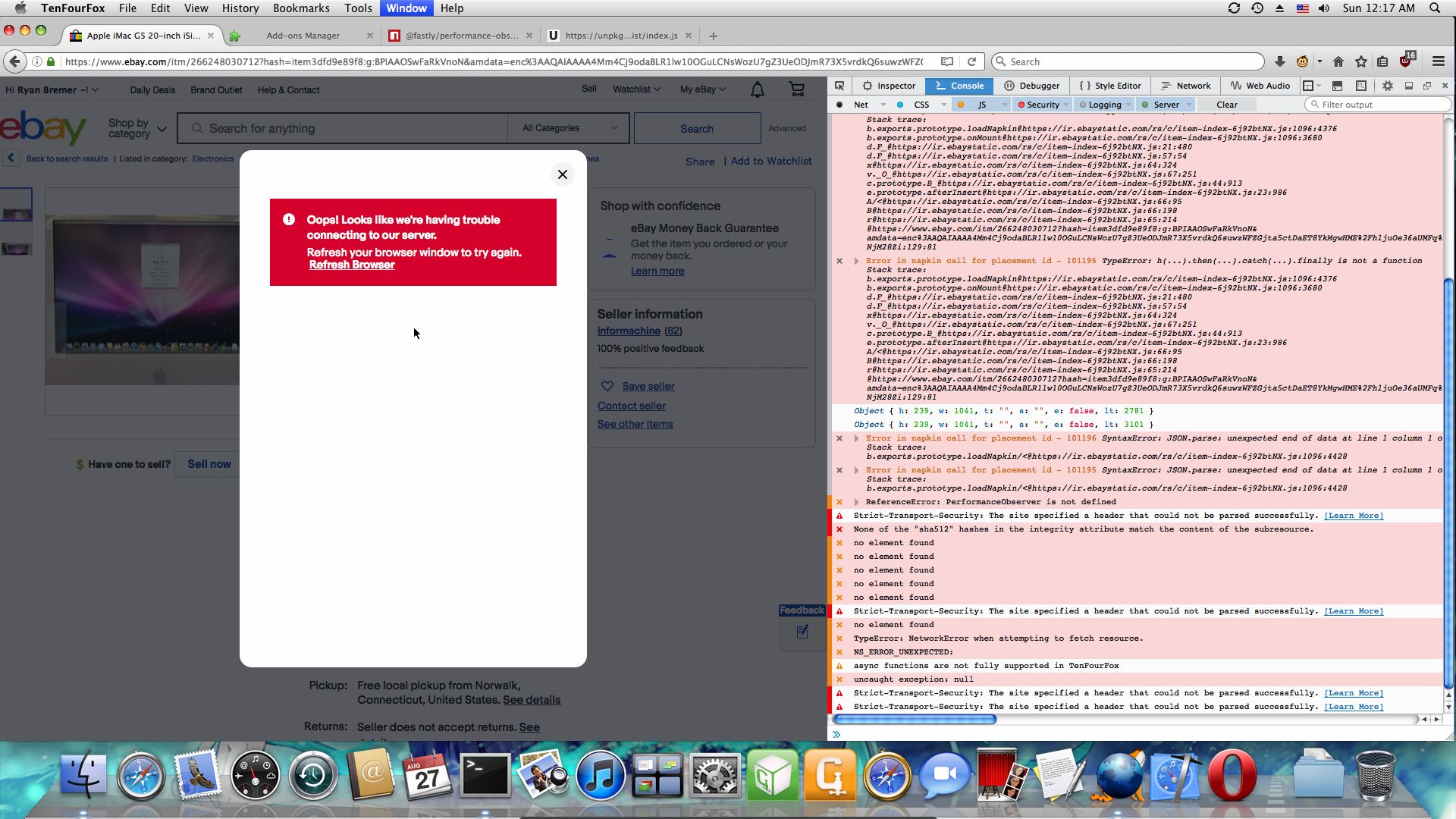Open informachine seller profile link

tap(629, 331)
